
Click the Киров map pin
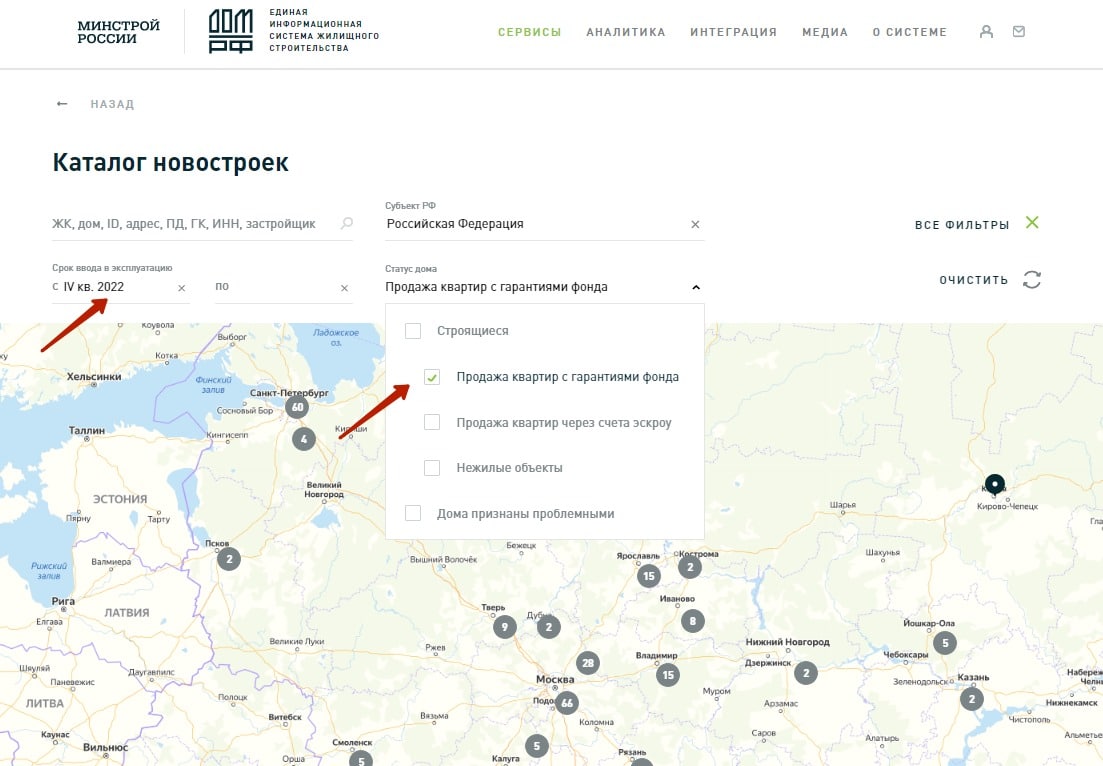point(995,485)
